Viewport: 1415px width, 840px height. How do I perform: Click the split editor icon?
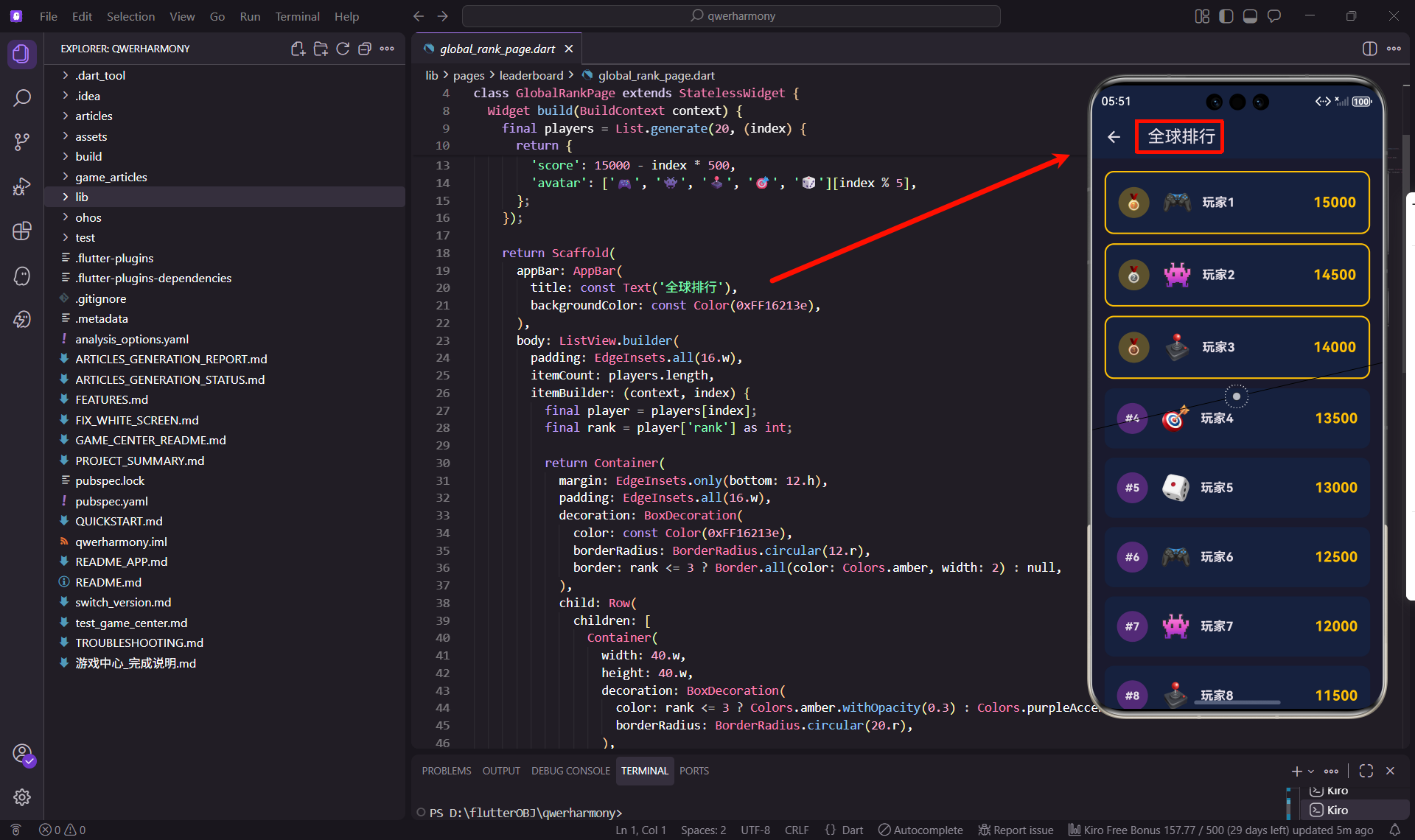[x=1369, y=49]
